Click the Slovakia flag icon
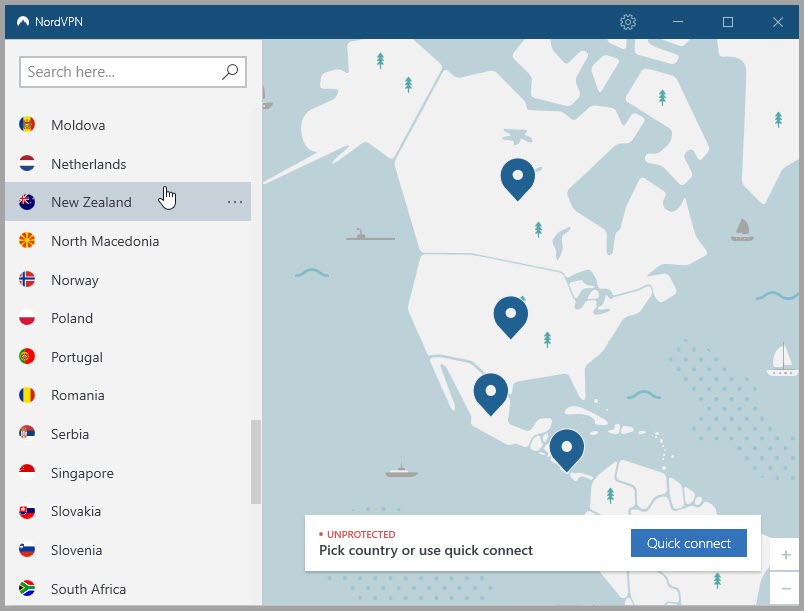 pos(27,511)
